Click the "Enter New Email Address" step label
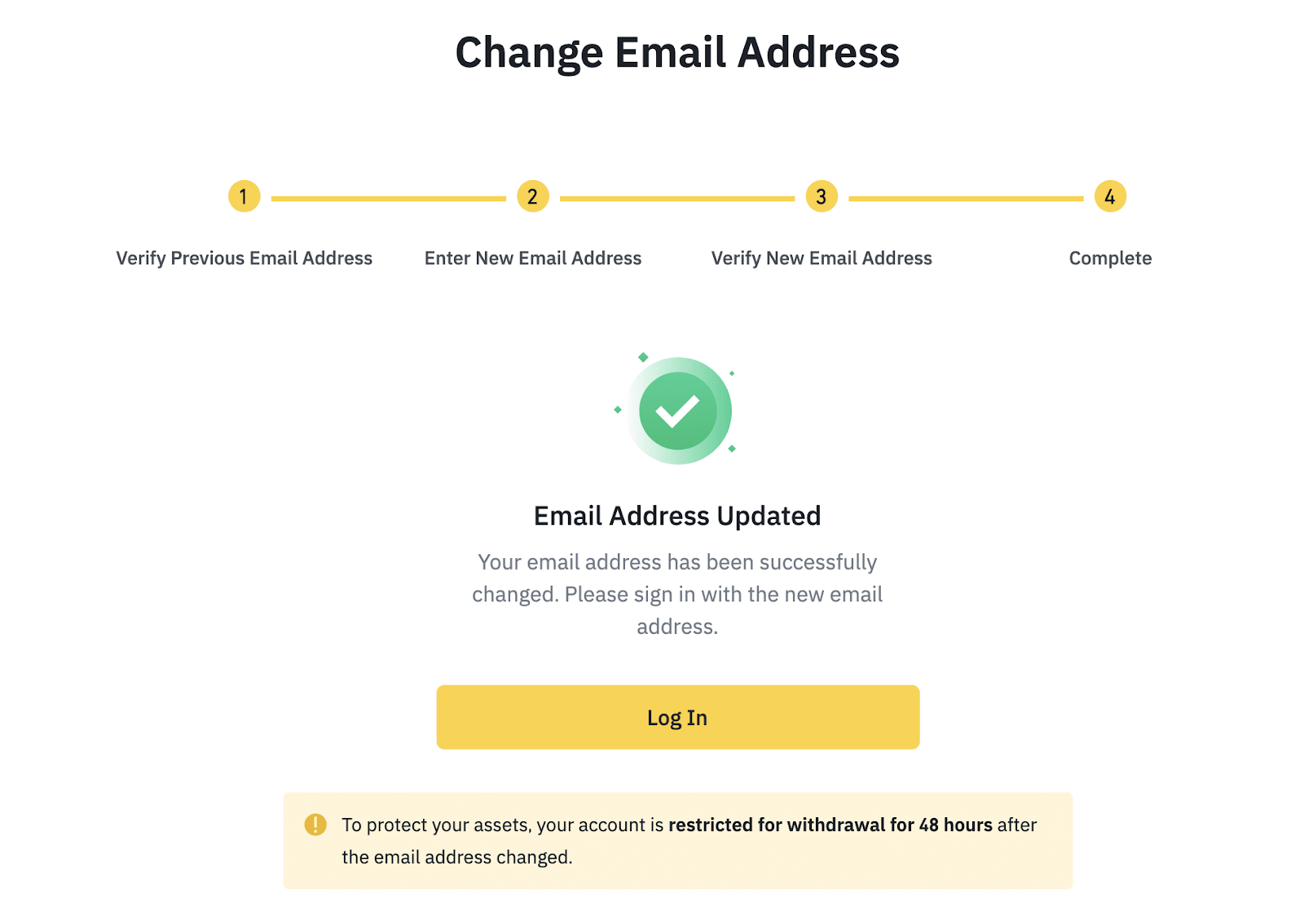The image size is (1304, 924). [533, 258]
